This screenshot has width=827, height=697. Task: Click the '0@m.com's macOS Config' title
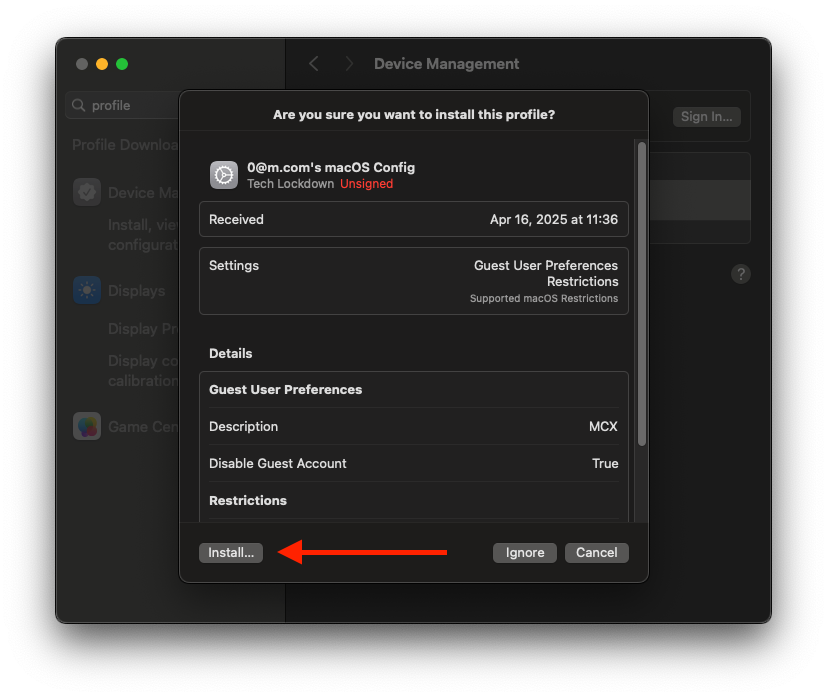[331, 167]
